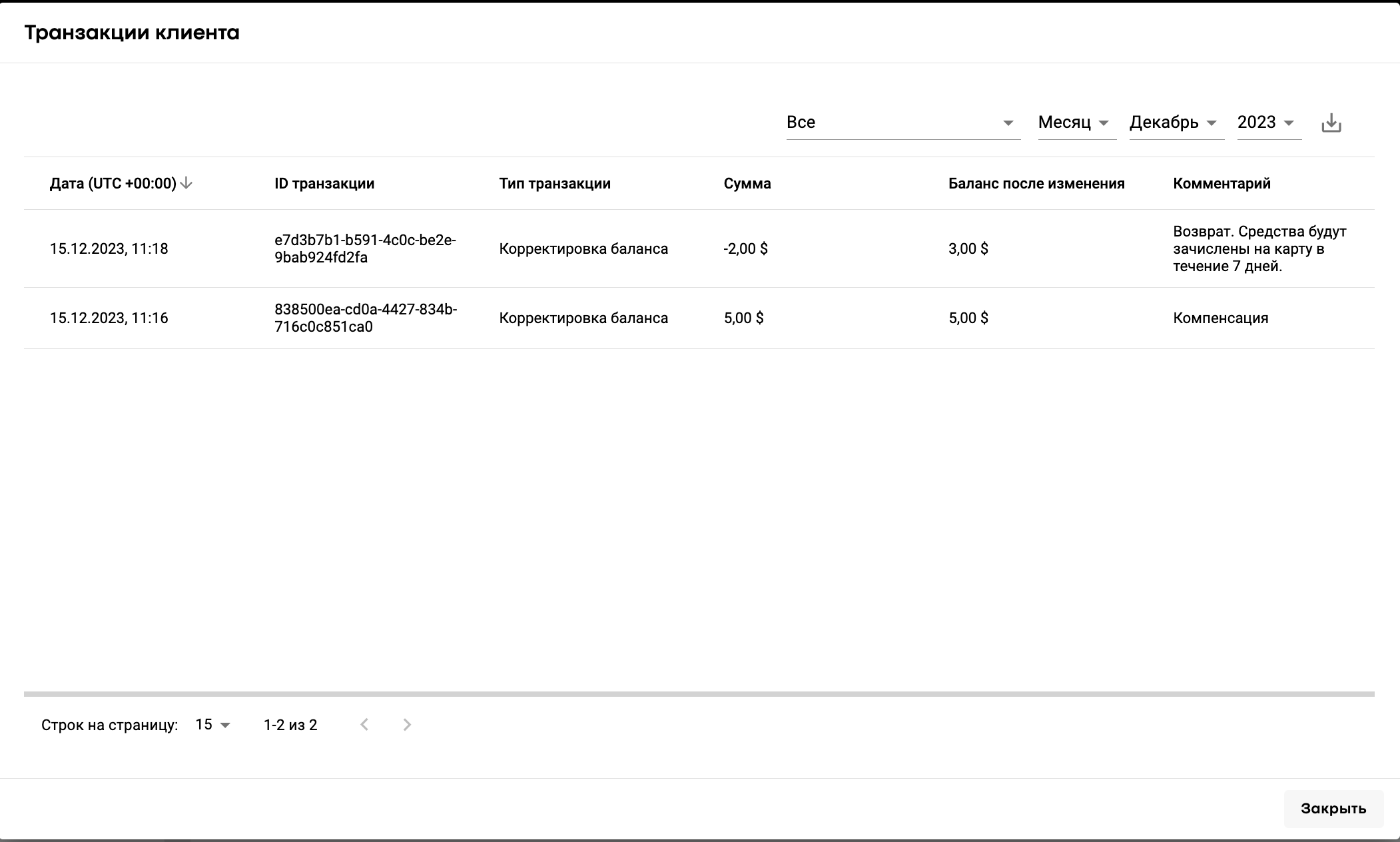Go to next page arrow
Image resolution: width=1400 pixels, height=842 pixels.
(x=407, y=725)
